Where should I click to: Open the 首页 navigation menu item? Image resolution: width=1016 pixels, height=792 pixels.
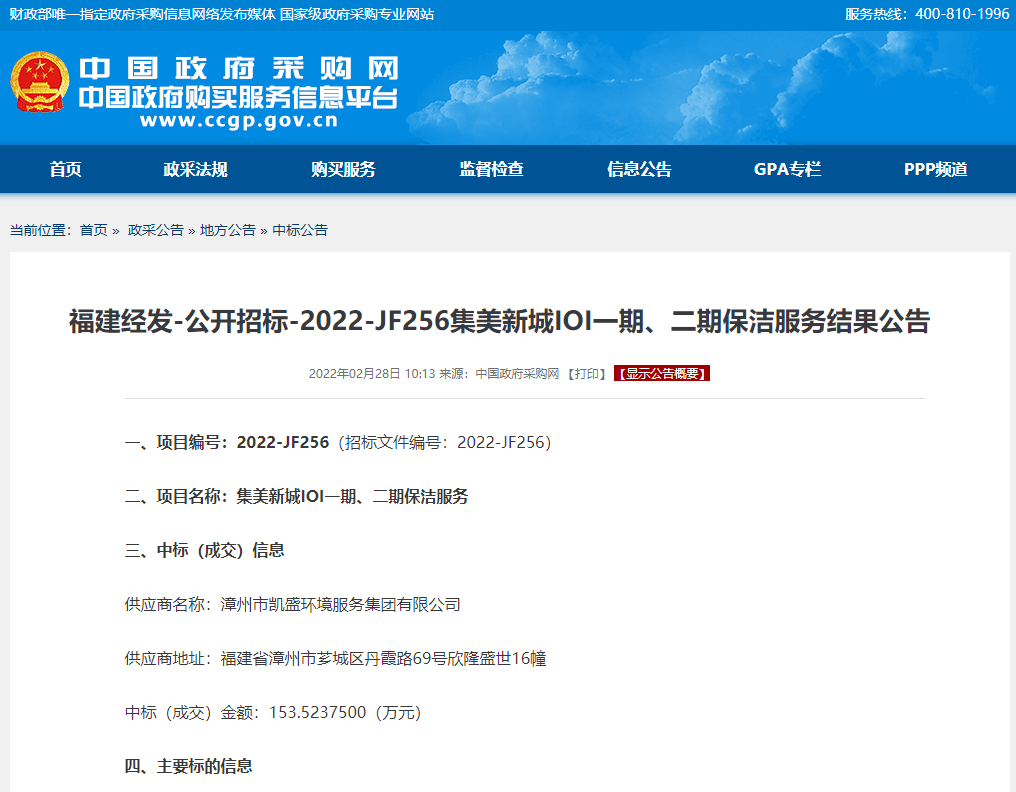tap(65, 169)
